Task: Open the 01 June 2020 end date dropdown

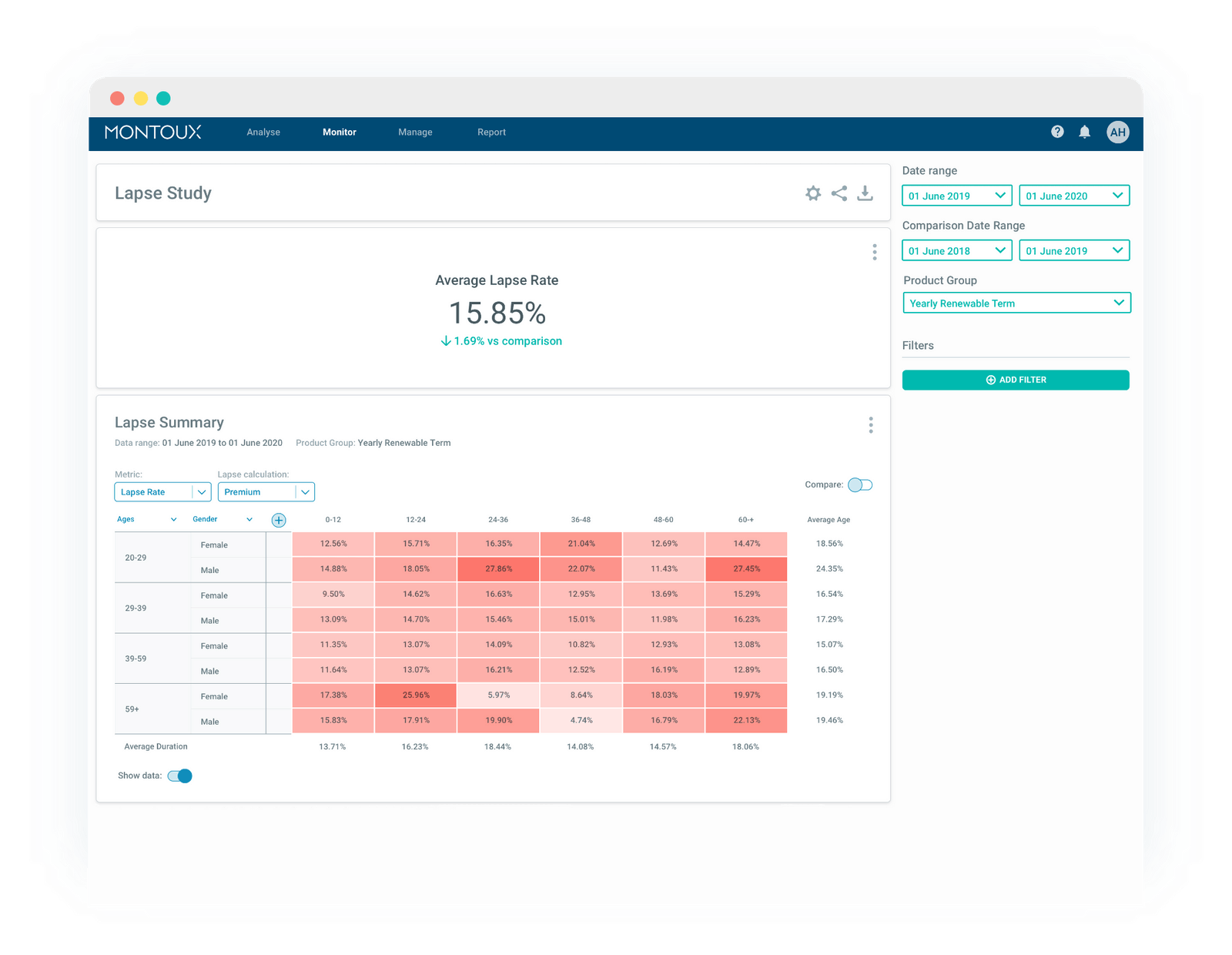Action: tap(1073, 196)
